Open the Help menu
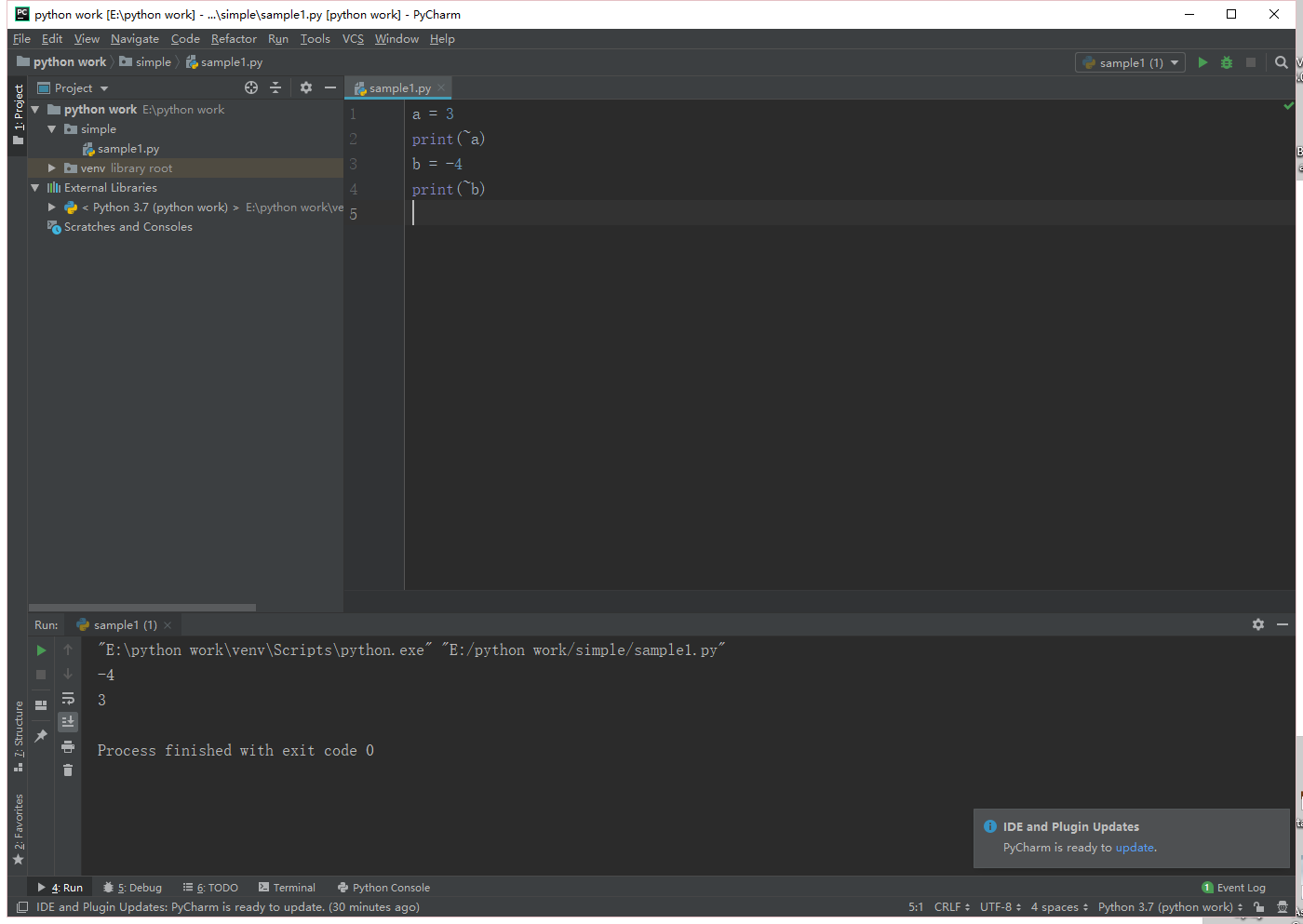Image resolution: width=1303 pixels, height=924 pixels. (442, 39)
